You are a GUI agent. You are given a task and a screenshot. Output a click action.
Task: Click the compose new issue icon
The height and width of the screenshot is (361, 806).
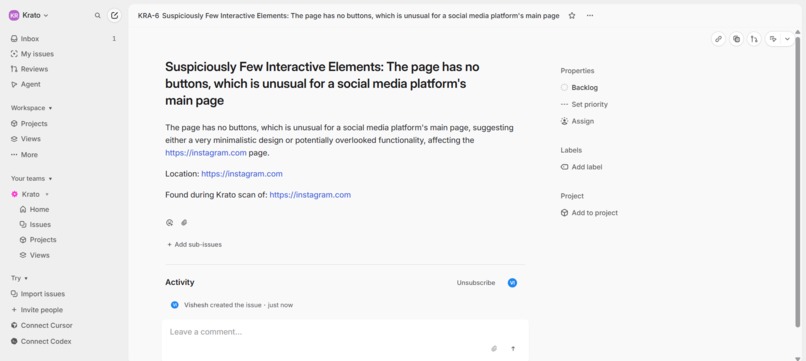point(115,15)
